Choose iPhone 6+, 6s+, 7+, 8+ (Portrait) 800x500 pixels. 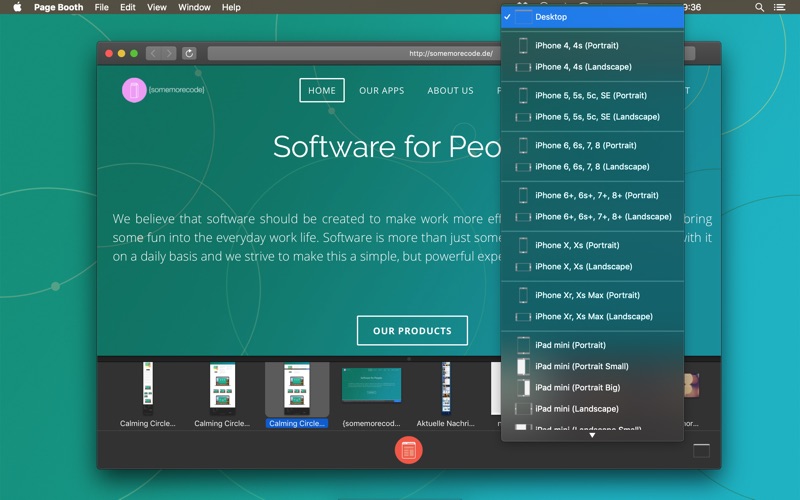[x=592, y=195]
